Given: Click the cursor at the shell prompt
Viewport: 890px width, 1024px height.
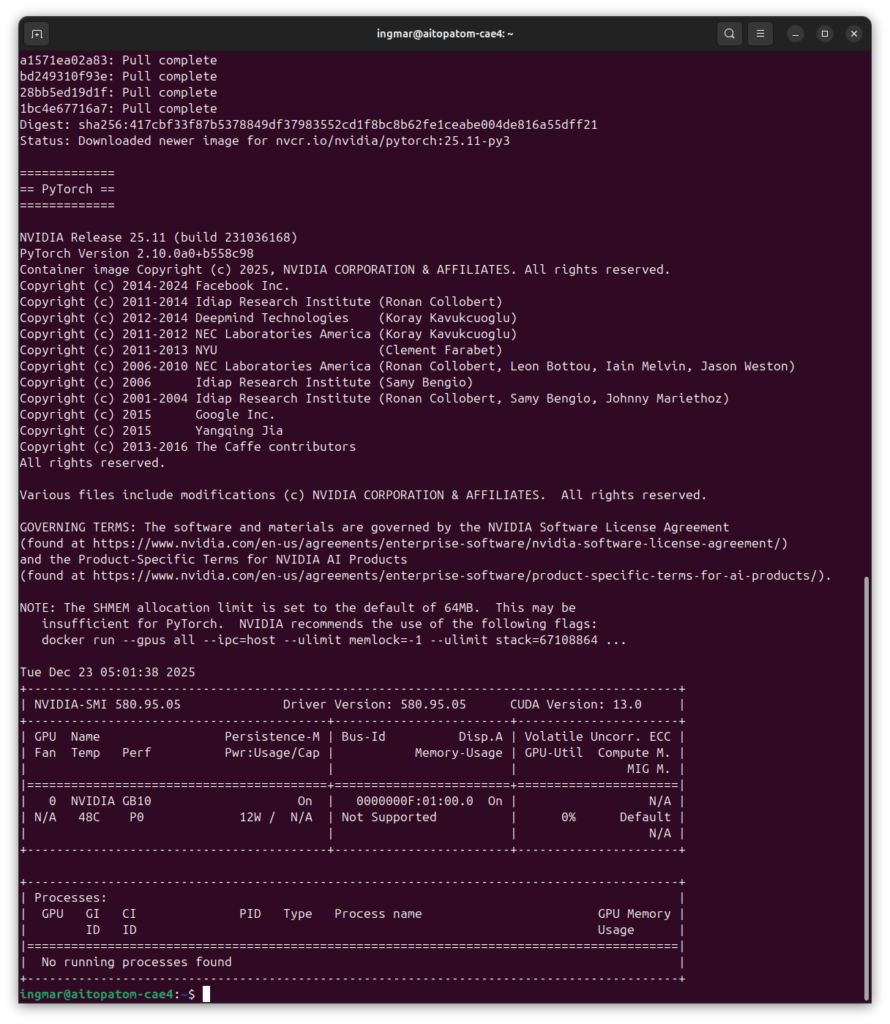Looking at the screenshot, I should pos(206,994).
